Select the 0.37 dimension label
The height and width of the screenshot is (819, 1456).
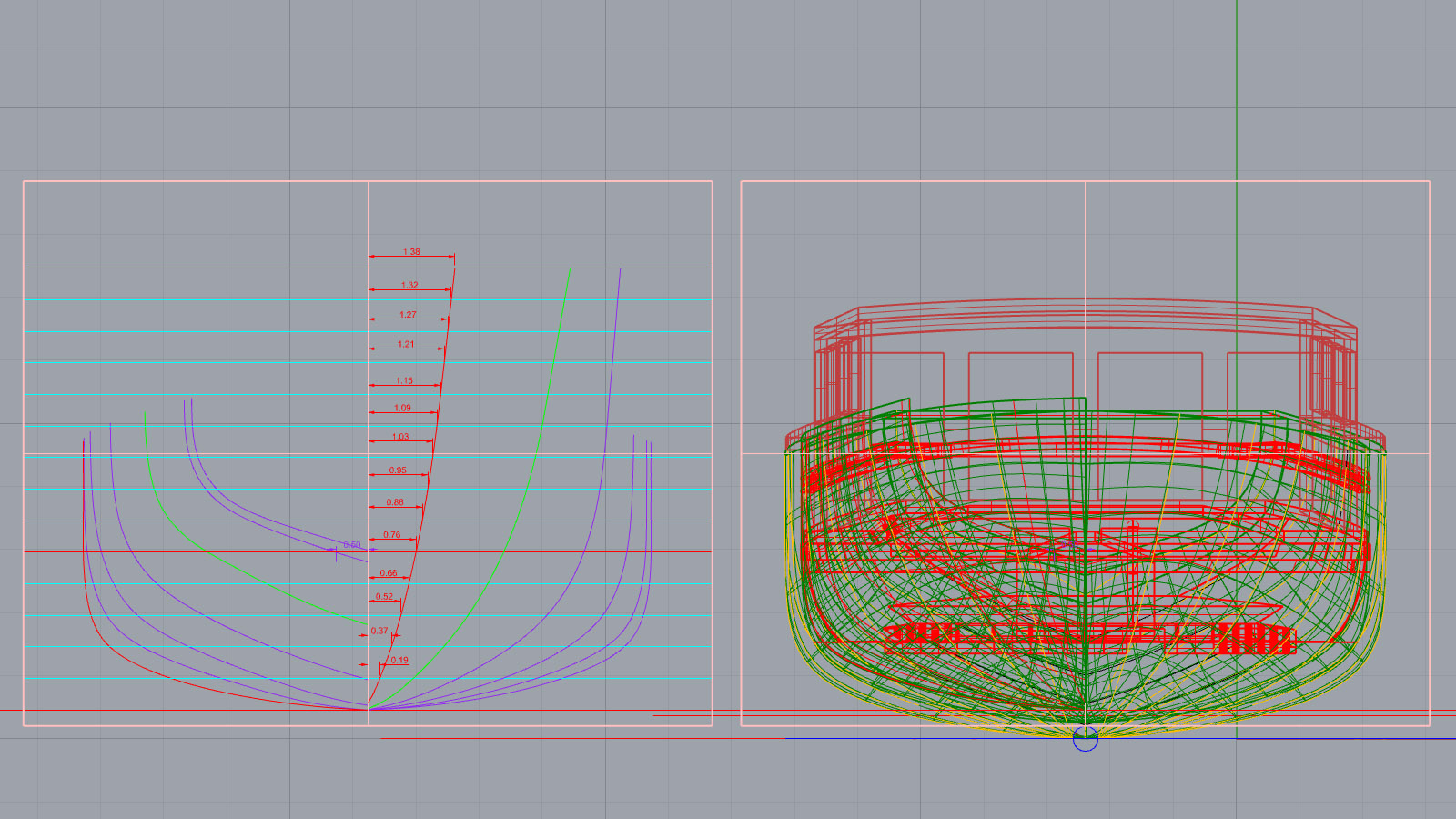coord(379,631)
